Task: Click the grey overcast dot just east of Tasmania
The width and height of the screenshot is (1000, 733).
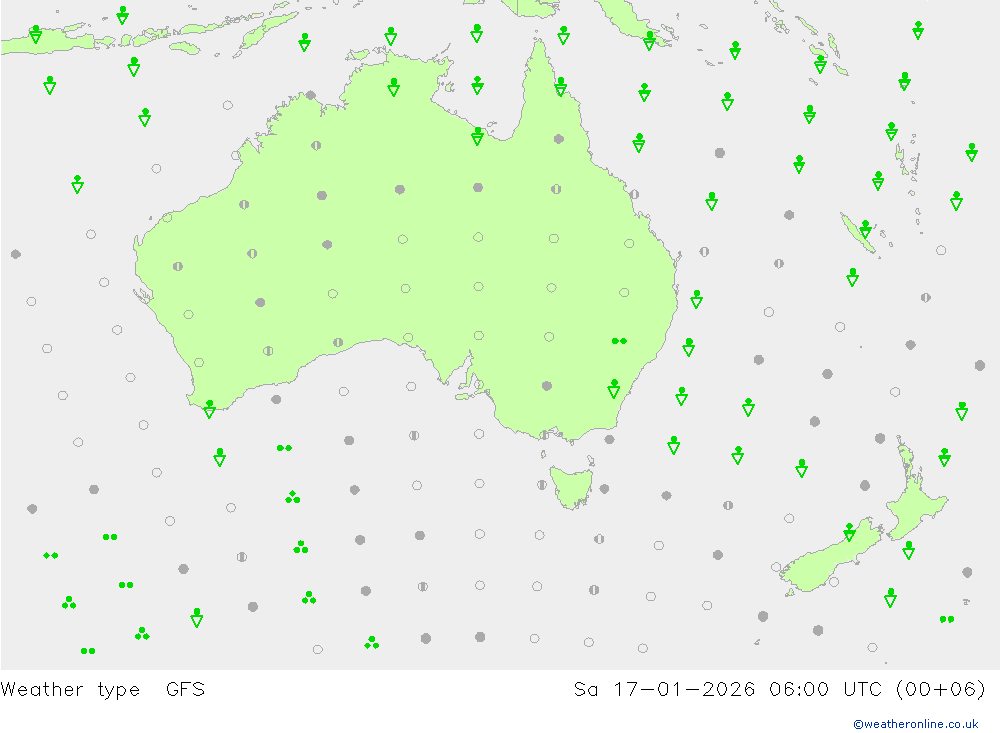Action: (x=604, y=489)
